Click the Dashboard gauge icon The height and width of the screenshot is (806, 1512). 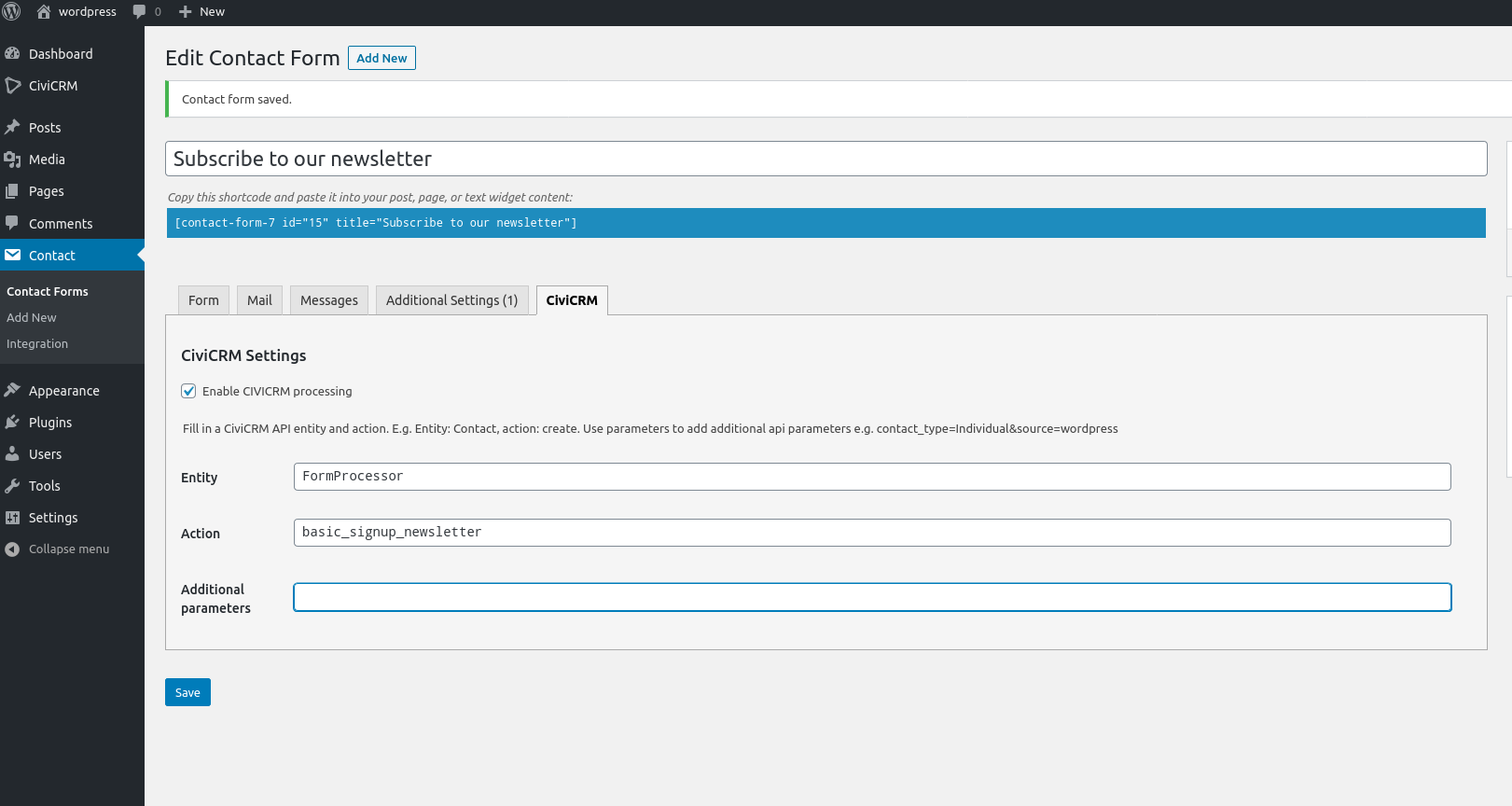(x=12, y=54)
